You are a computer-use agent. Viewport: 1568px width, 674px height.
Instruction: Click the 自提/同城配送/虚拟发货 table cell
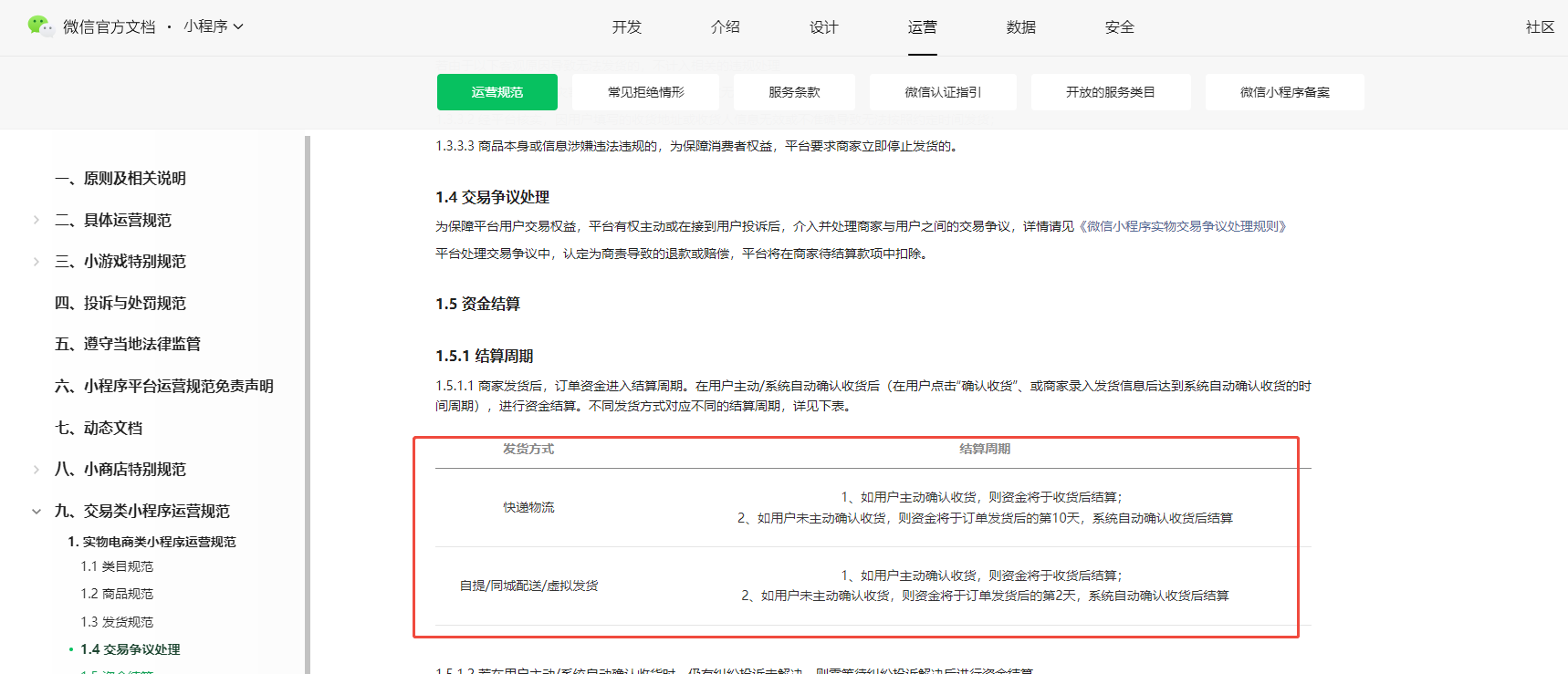pyautogui.click(x=528, y=586)
